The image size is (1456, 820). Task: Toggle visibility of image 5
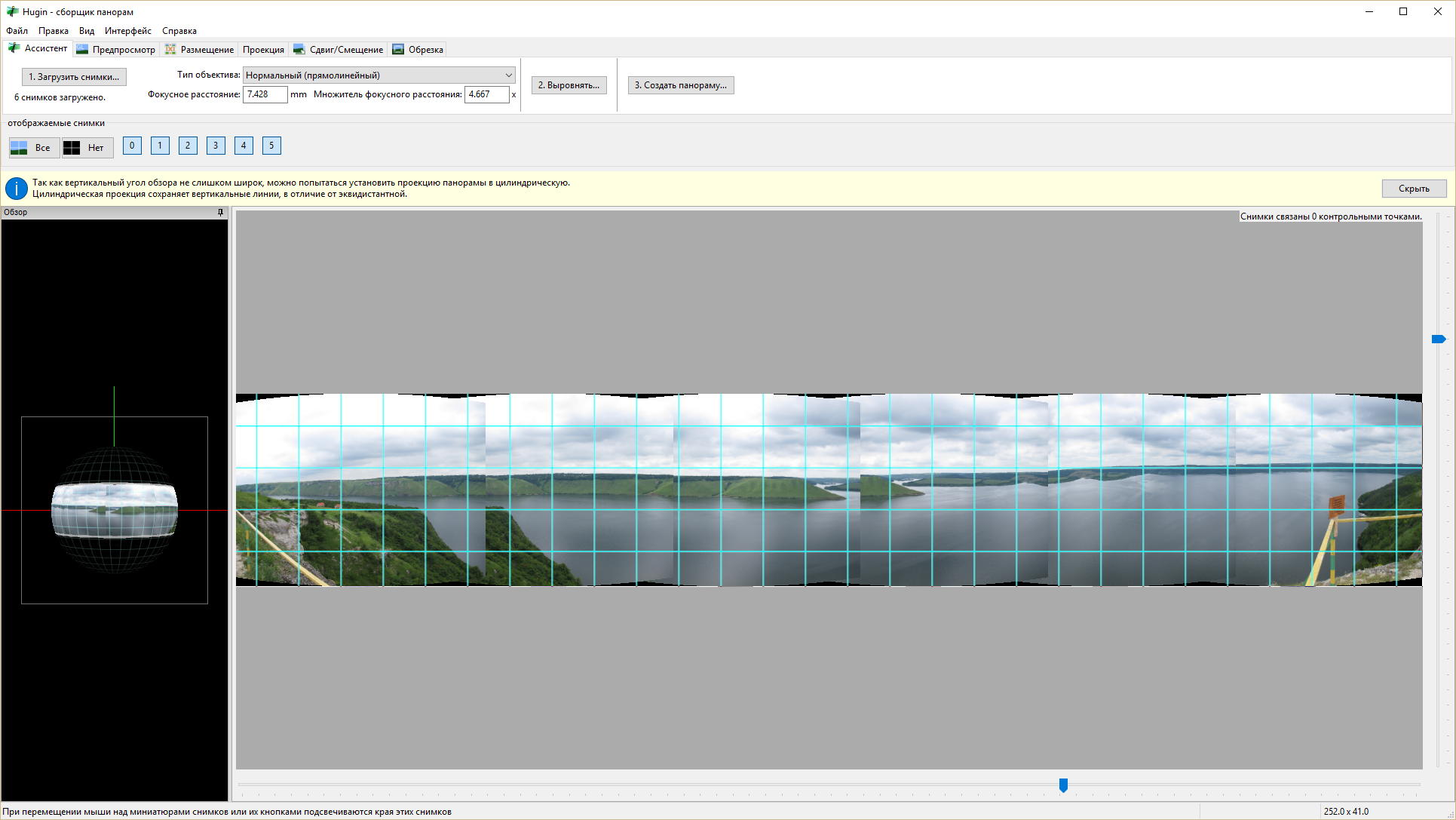coord(271,146)
